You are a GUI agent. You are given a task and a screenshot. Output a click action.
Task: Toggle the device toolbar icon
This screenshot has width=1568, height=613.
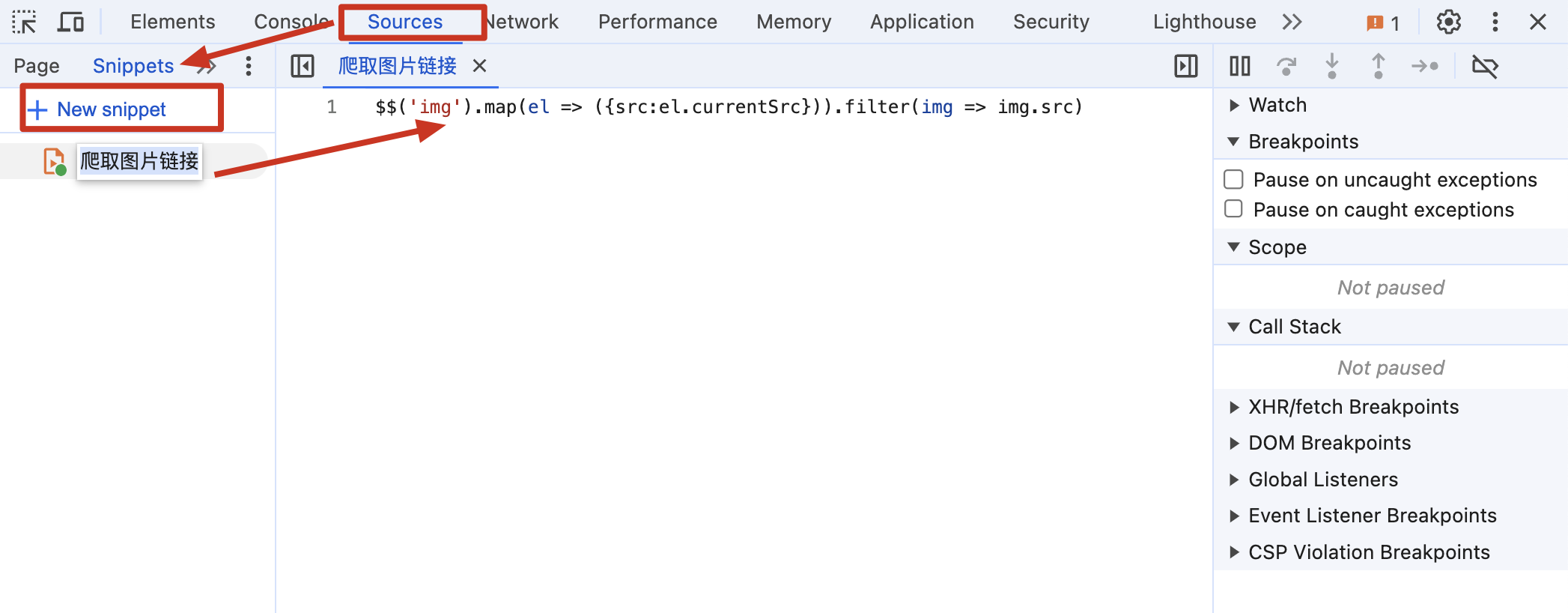70,22
